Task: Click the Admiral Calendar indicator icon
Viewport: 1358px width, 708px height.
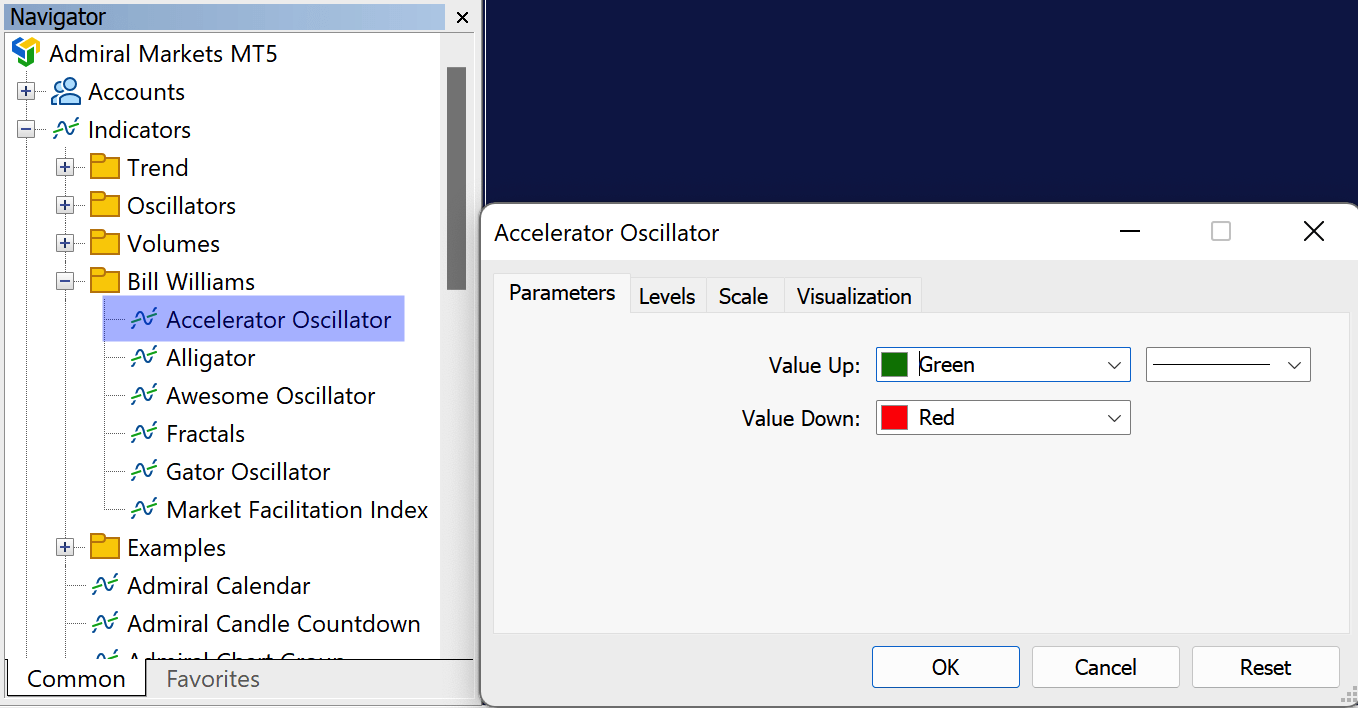Action: 105,586
